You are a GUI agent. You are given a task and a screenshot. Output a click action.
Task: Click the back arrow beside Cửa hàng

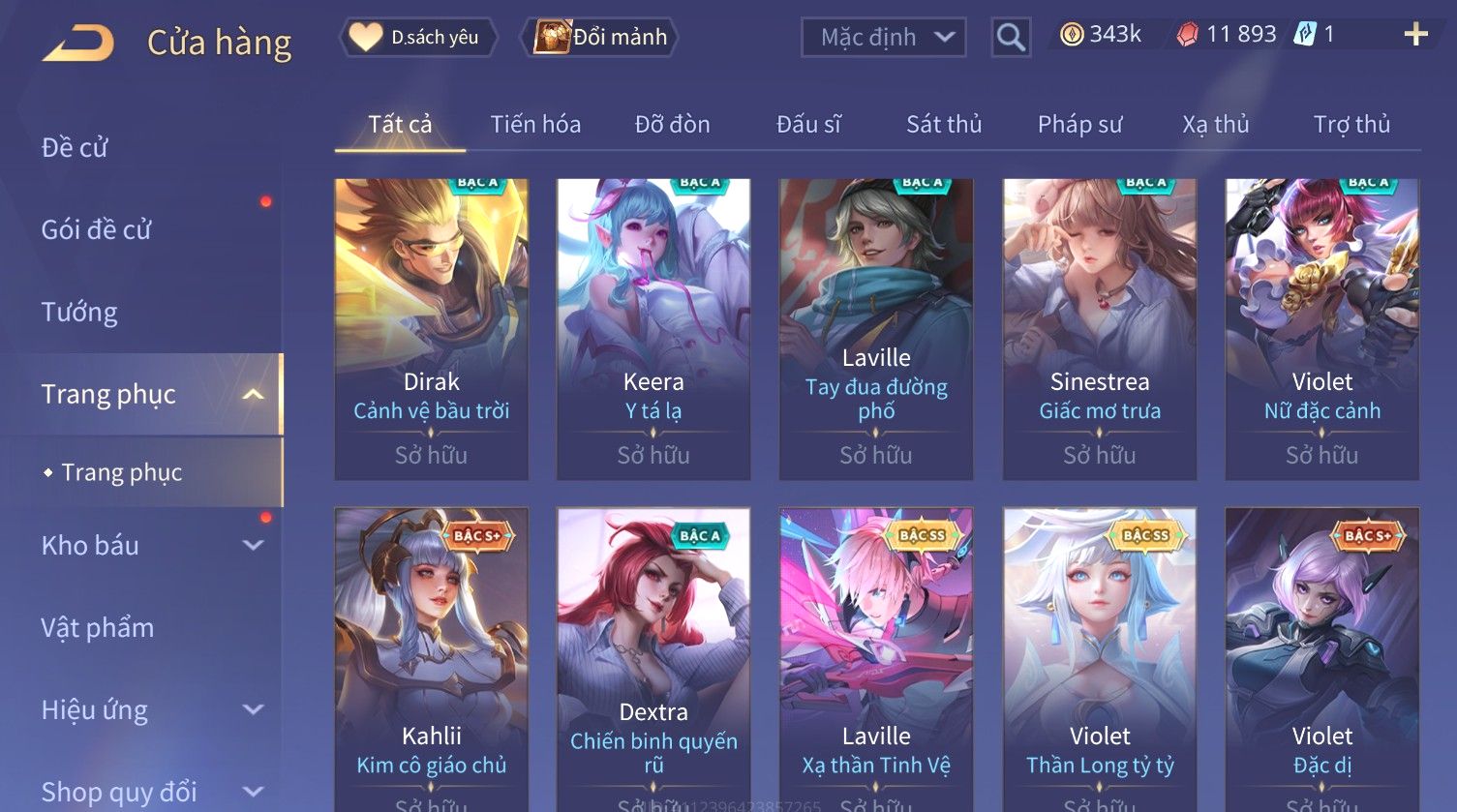pyautogui.click(x=78, y=43)
